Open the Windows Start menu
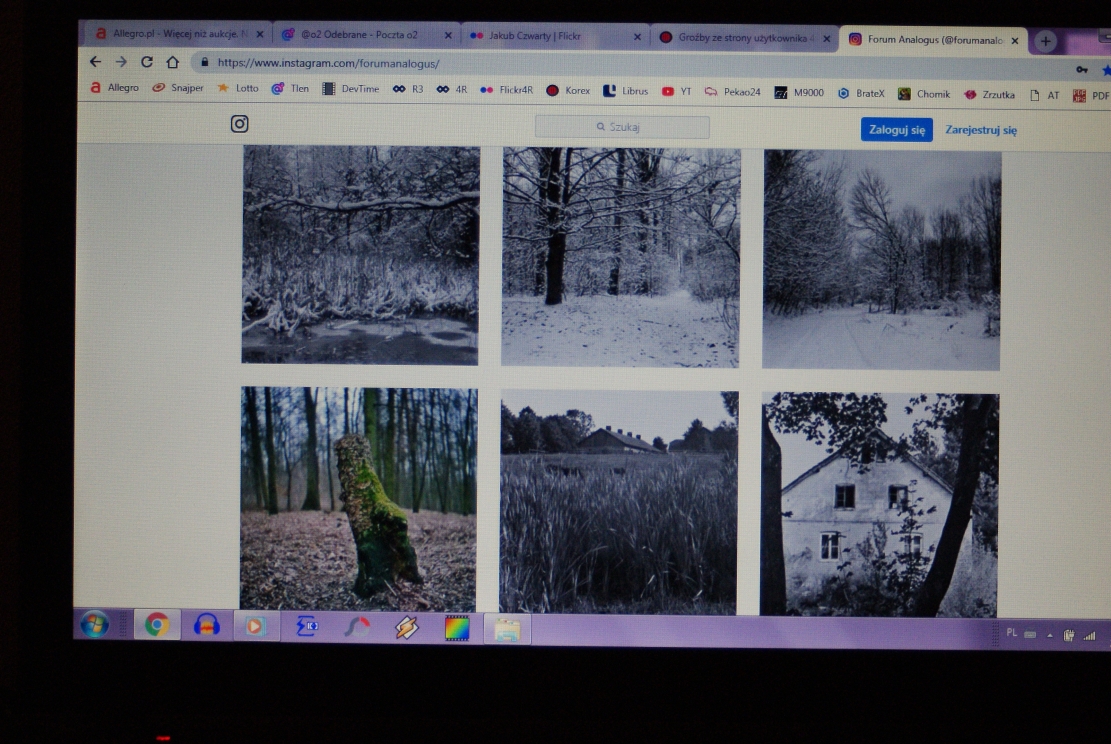The image size is (1111, 744). 96,626
